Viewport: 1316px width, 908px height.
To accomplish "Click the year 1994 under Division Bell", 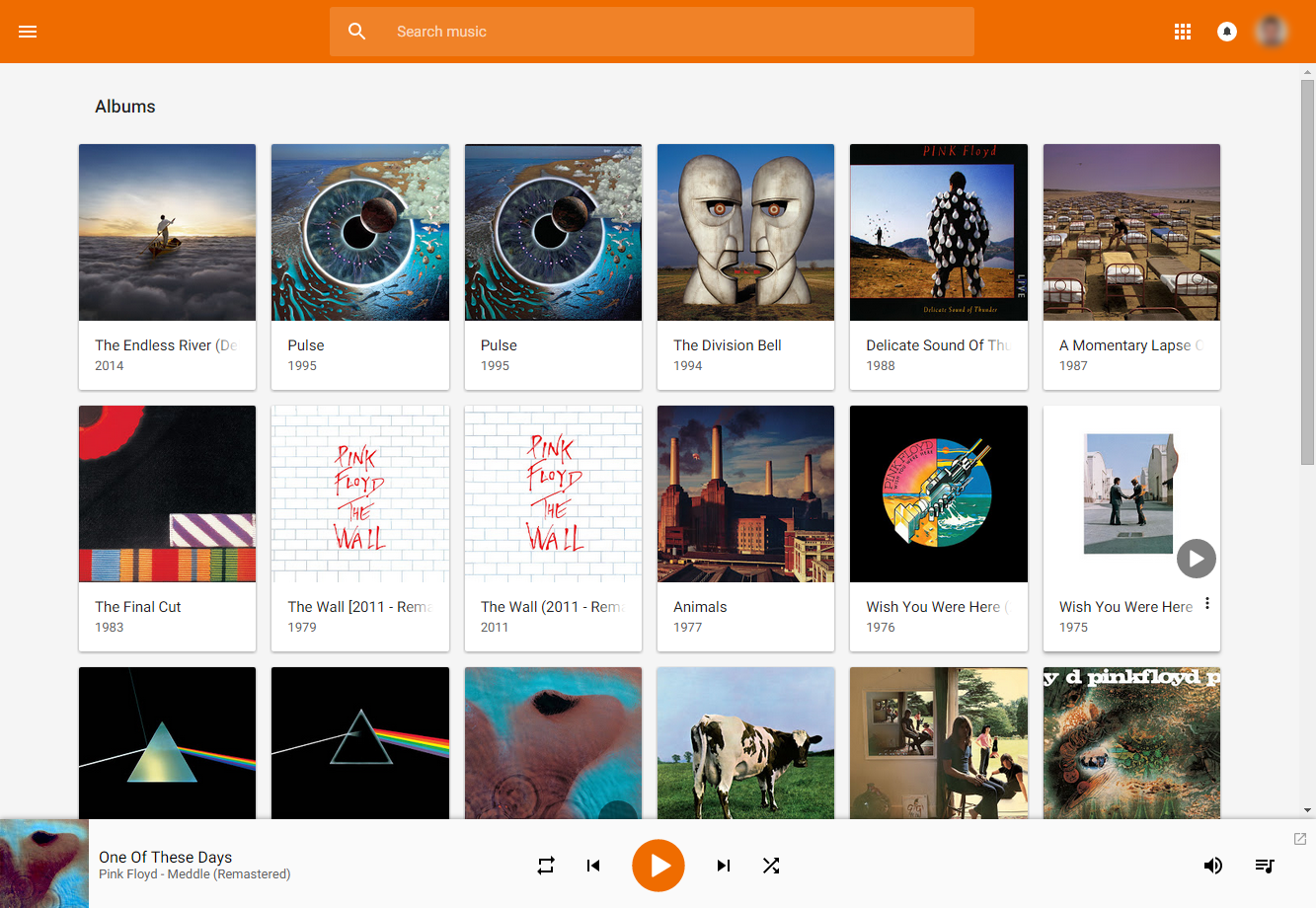I will tap(688, 366).
